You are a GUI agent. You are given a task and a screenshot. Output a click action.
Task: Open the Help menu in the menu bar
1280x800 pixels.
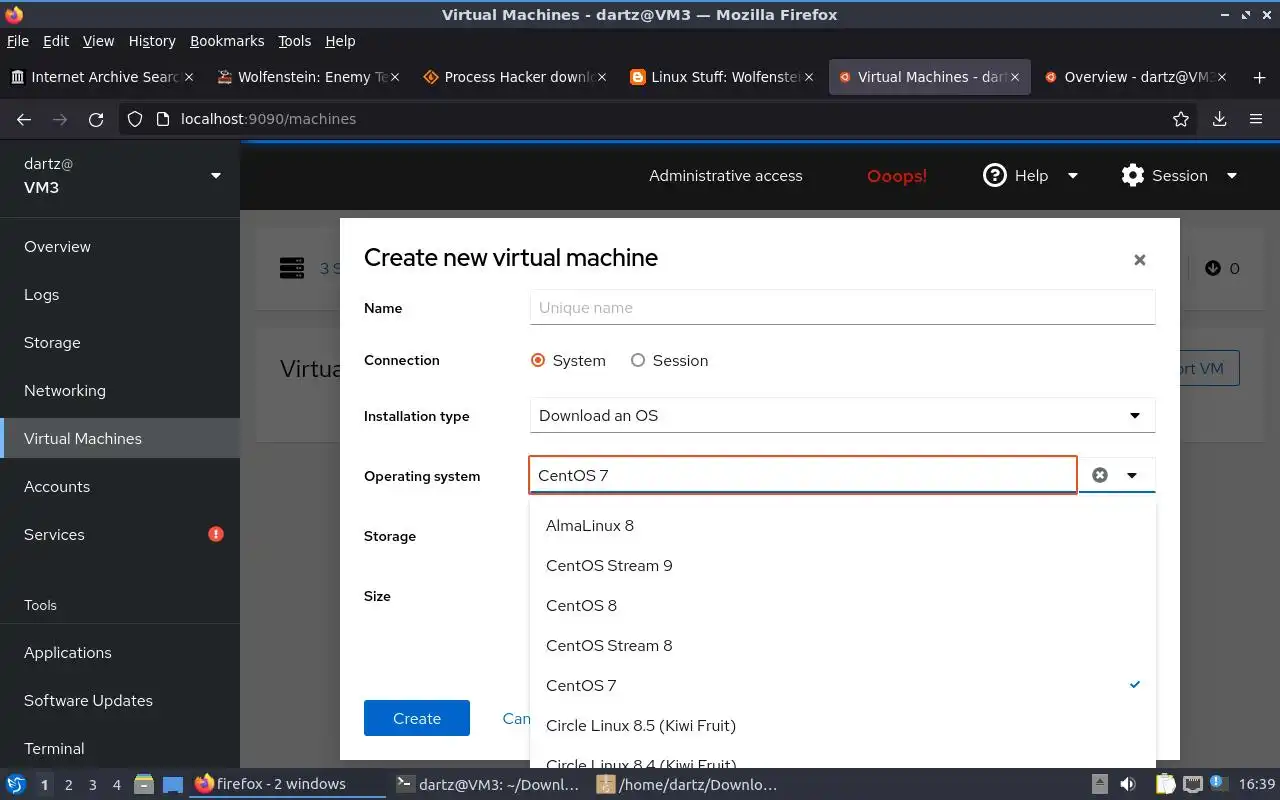click(340, 41)
